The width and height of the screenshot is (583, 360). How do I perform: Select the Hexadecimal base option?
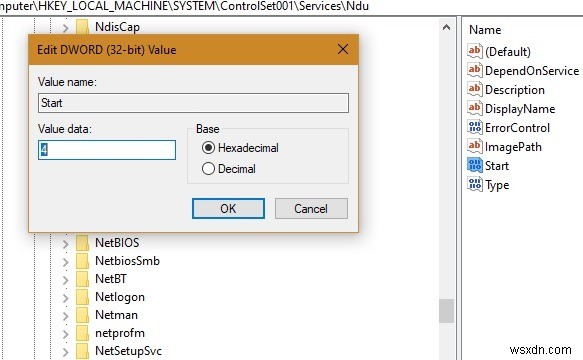208,148
